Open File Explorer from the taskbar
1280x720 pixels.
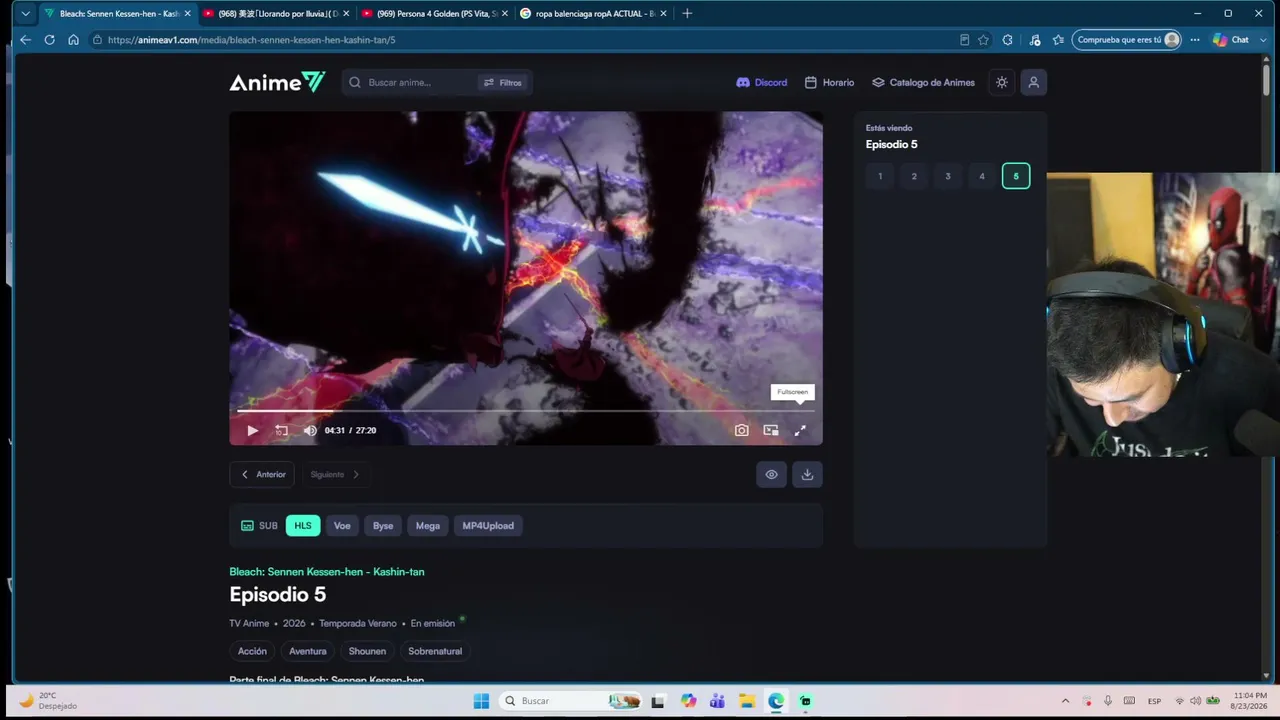[746, 701]
